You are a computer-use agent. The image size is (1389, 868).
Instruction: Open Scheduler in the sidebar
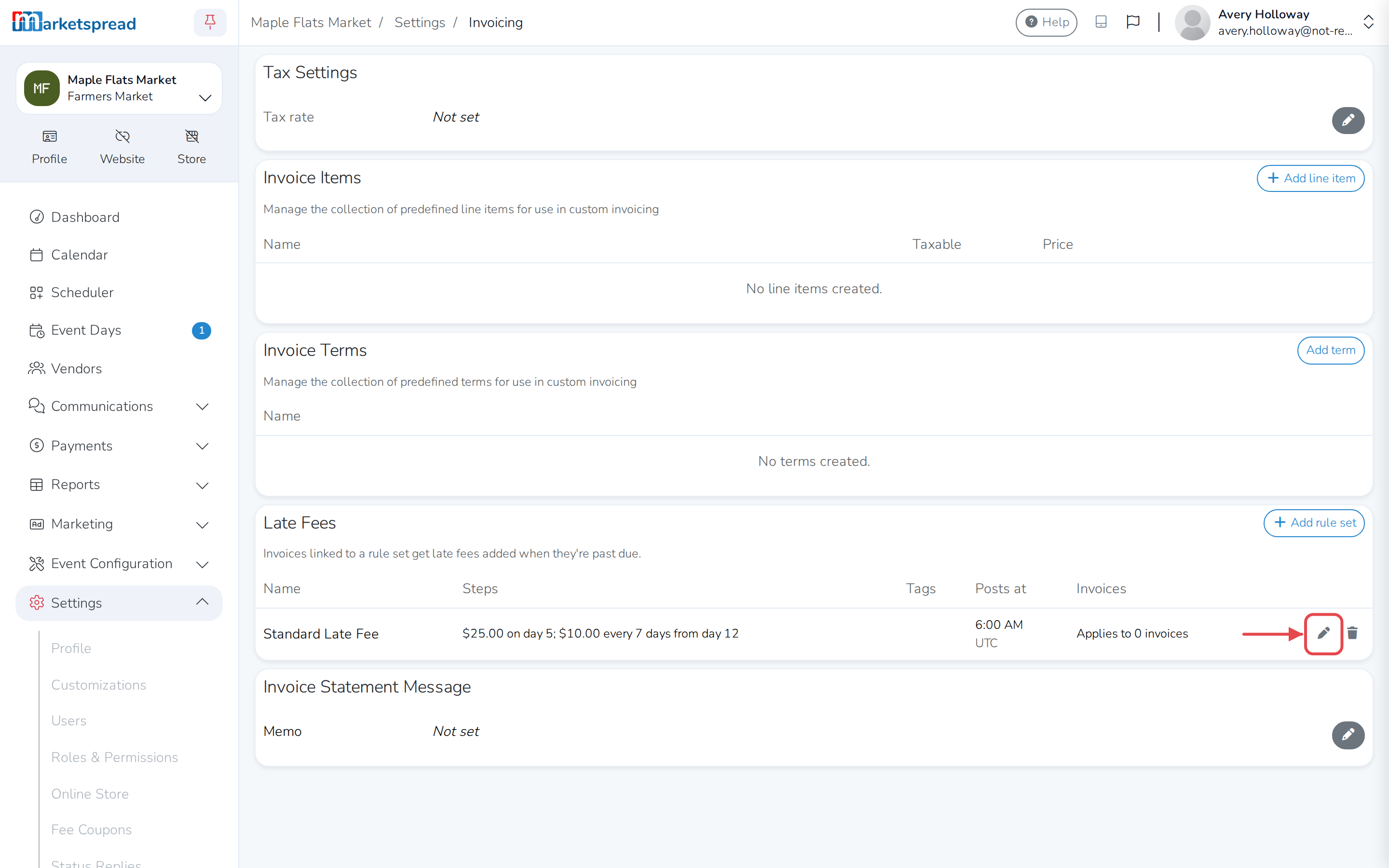(x=119, y=293)
